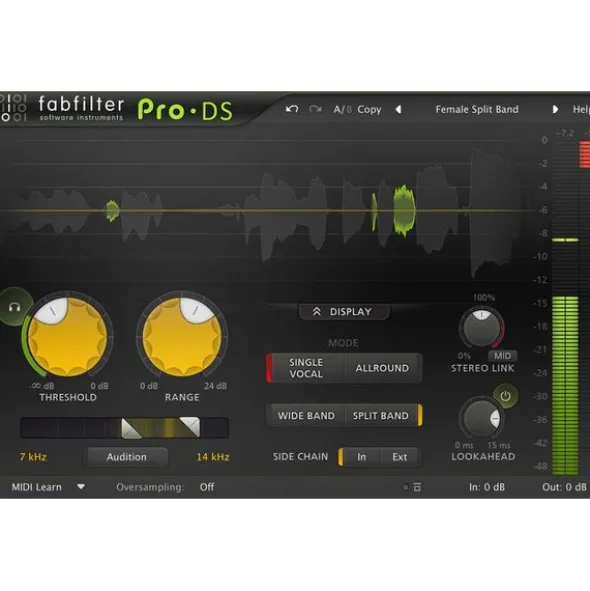Select Single Vocal mode
This screenshot has width=590, height=591.
(x=306, y=368)
